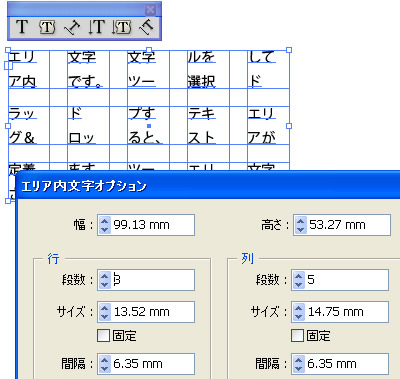
Task: Click the top-right corner handle of the text area
Action: pyautogui.click(x=289, y=50)
